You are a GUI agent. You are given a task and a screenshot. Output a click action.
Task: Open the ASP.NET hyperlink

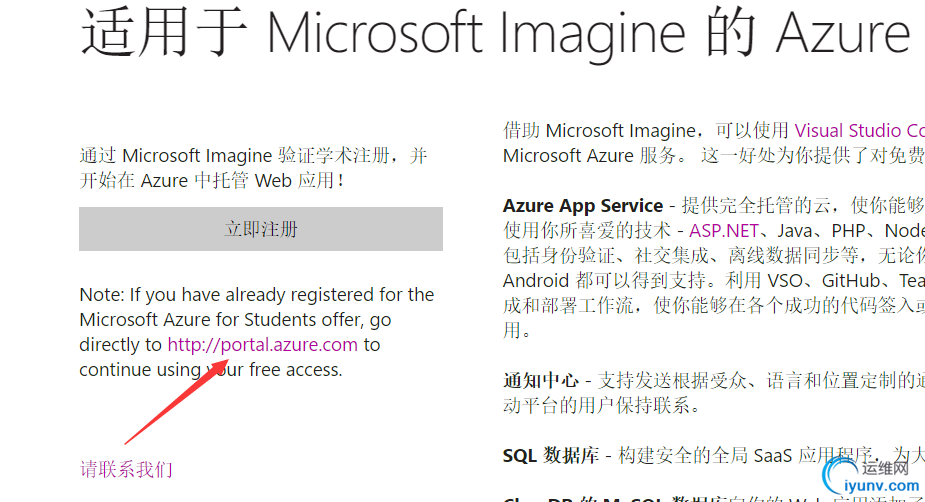[x=724, y=230]
